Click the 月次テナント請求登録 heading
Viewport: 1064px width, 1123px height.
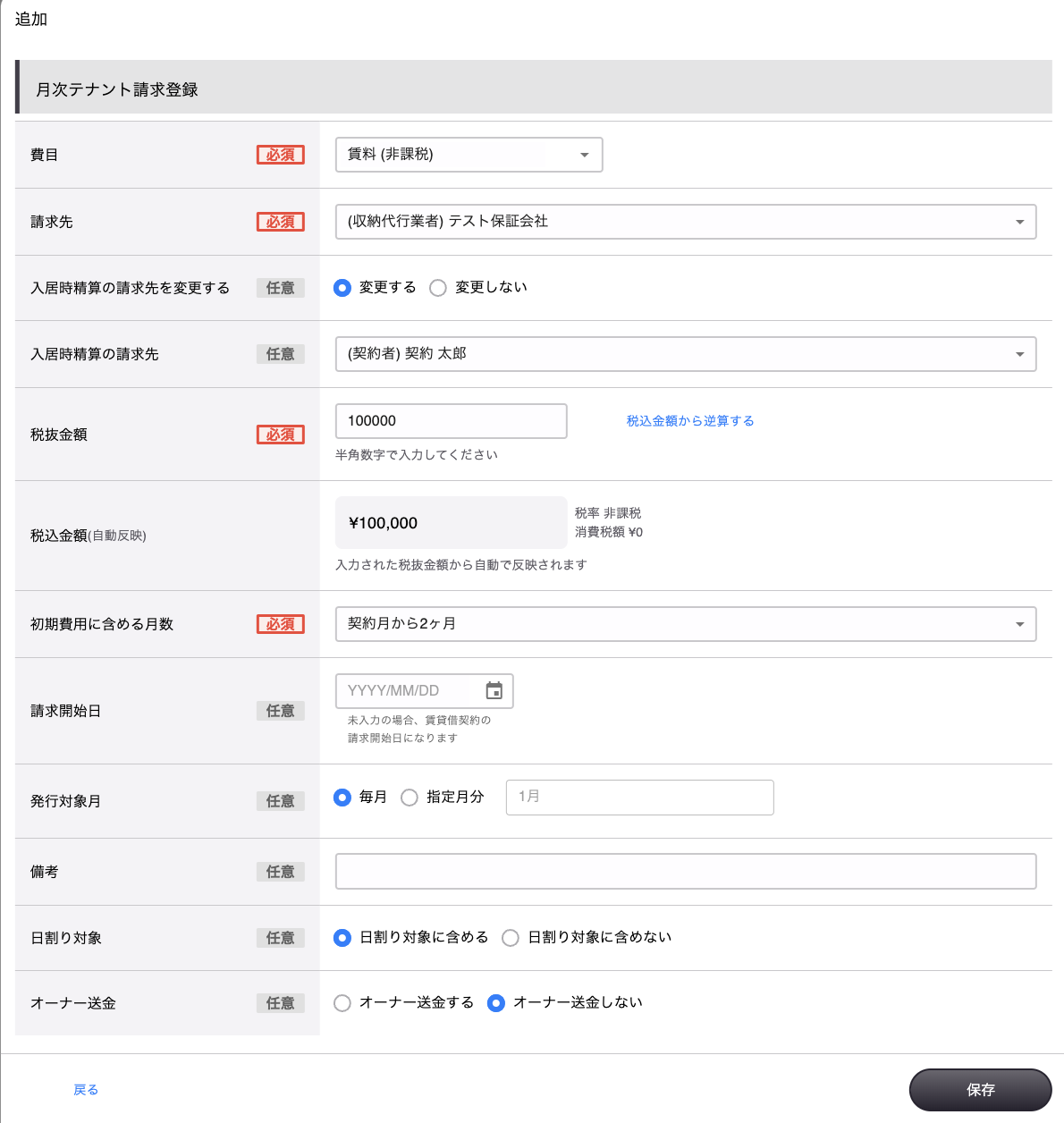pos(116,89)
